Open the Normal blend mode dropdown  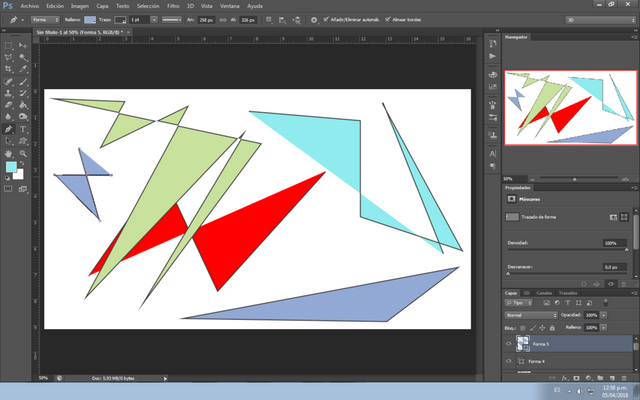click(531, 315)
